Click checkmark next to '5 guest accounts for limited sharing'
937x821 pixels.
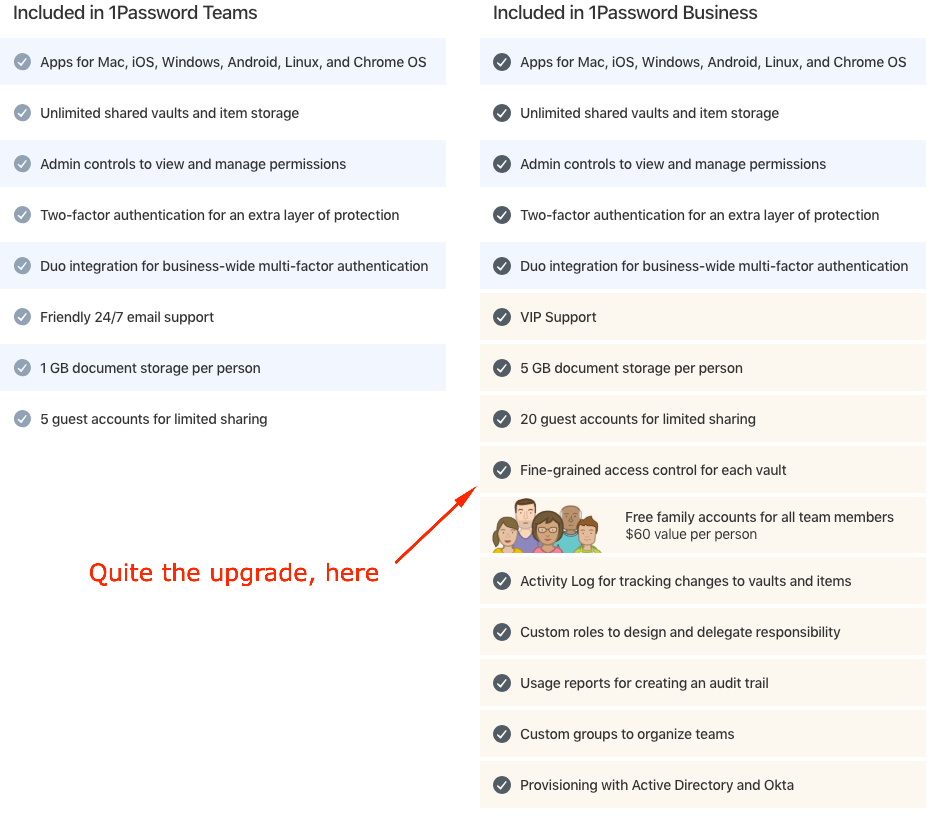(x=23, y=419)
